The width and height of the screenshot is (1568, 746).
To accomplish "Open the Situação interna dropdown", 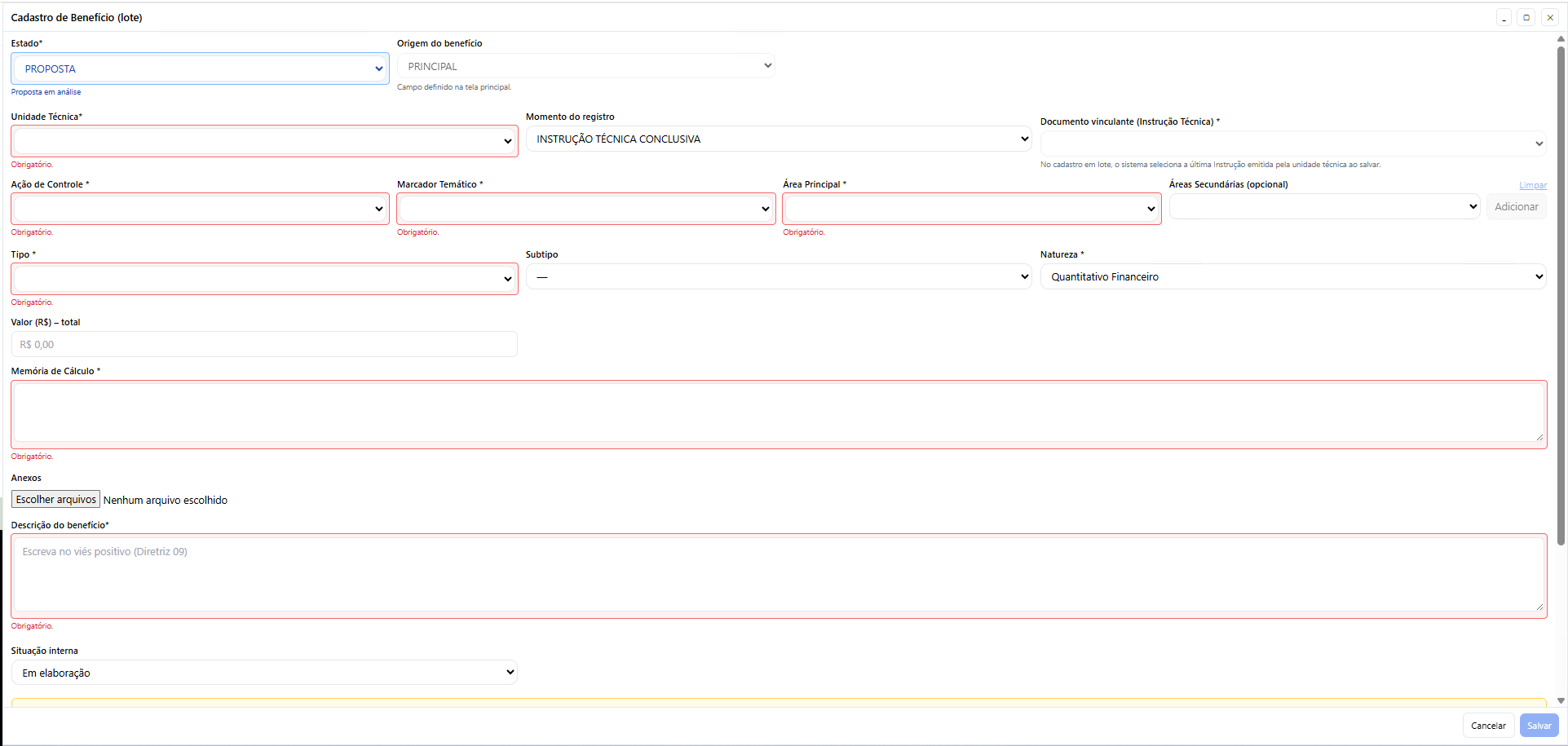I will coord(264,673).
